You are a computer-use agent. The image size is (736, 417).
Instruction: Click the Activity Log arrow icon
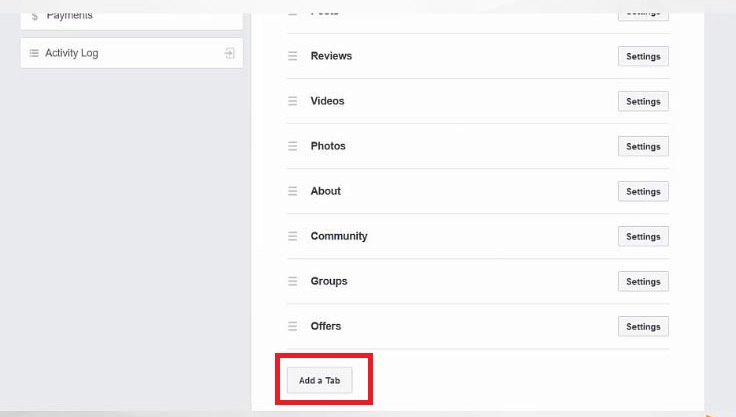click(230, 53)
